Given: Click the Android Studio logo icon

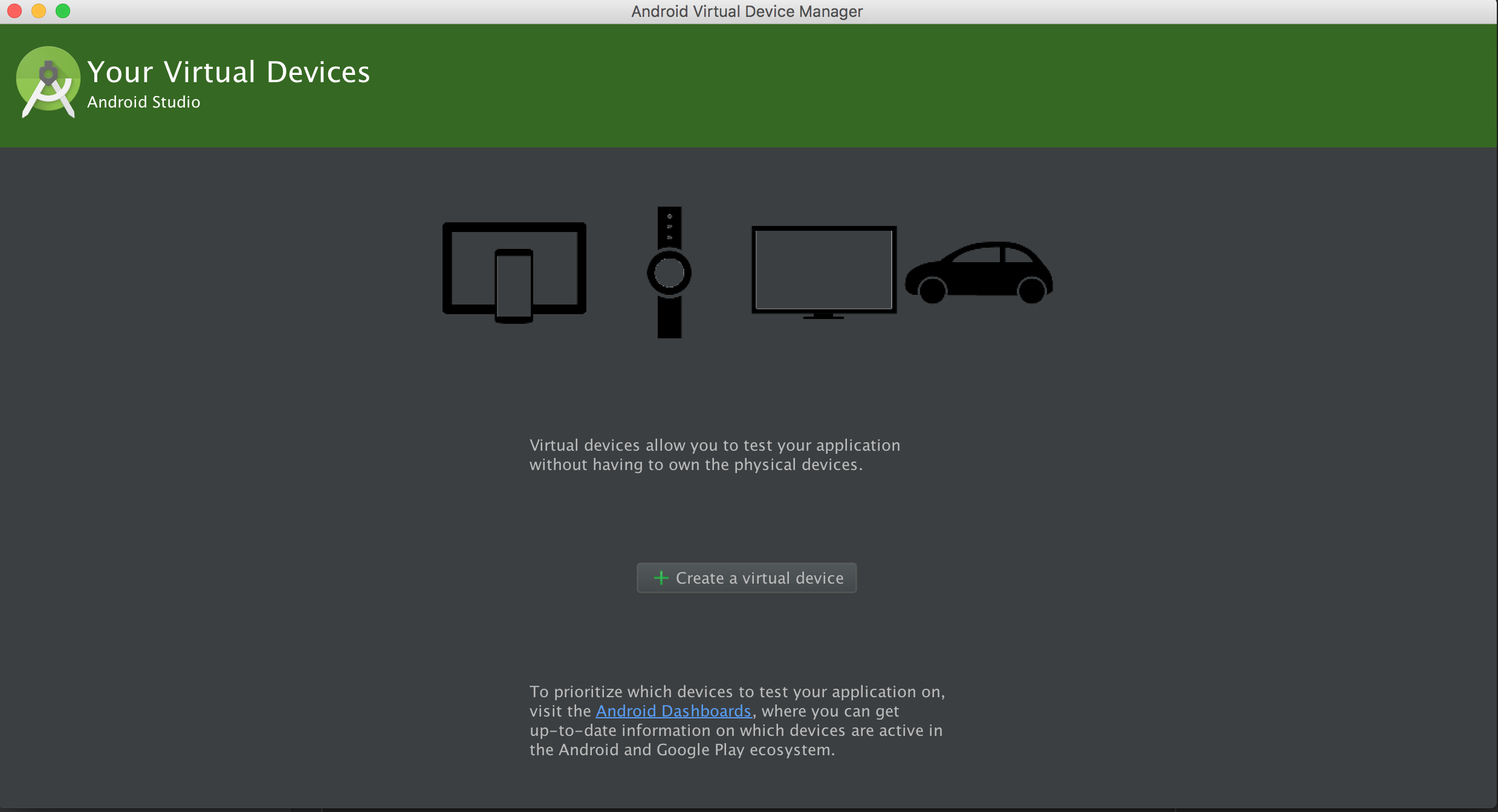Looking at the screenshot, I should (48, 82).
